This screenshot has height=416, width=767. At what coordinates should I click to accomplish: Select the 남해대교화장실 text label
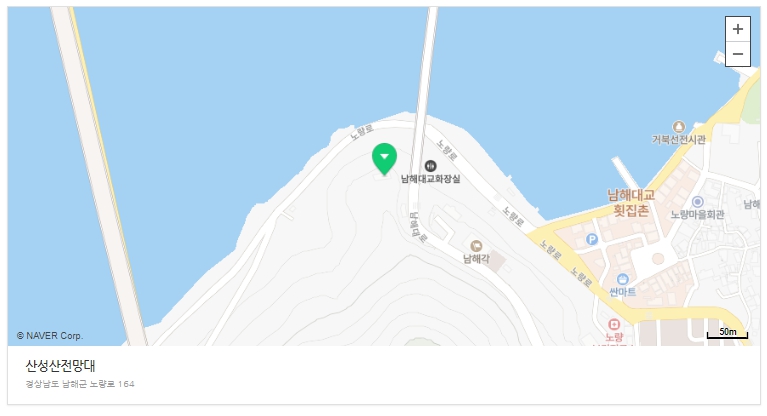[430, 179]
